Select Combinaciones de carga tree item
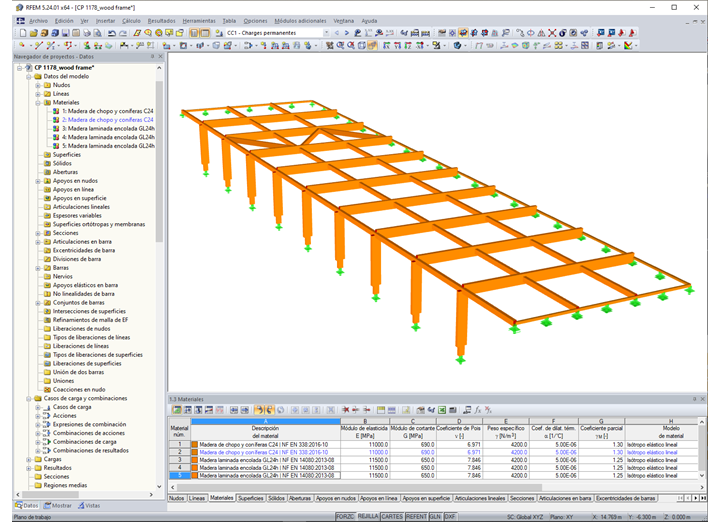This screenshot has height=522, width=720. point(84,442)
